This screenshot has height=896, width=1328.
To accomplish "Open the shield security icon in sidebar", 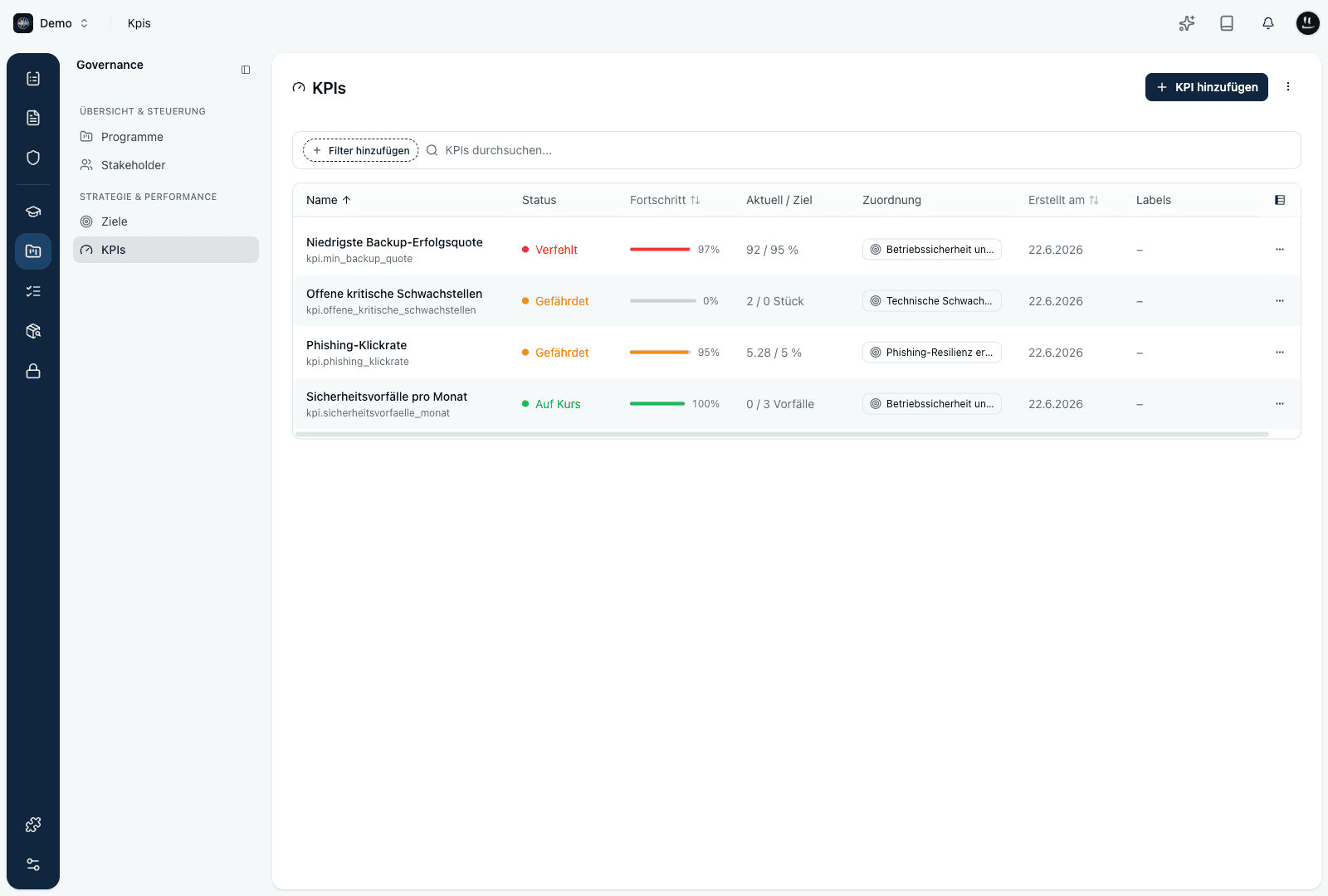I will click(33, 158).
